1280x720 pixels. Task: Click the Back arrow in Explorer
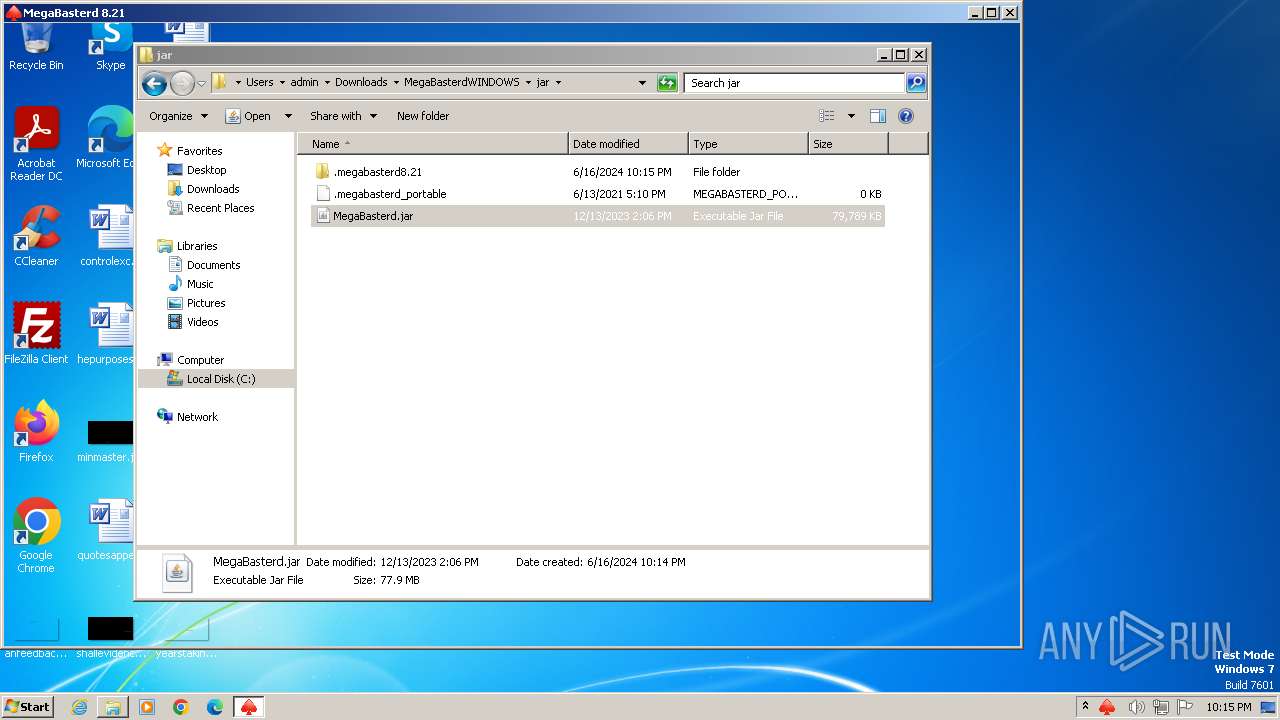(154, 83)
